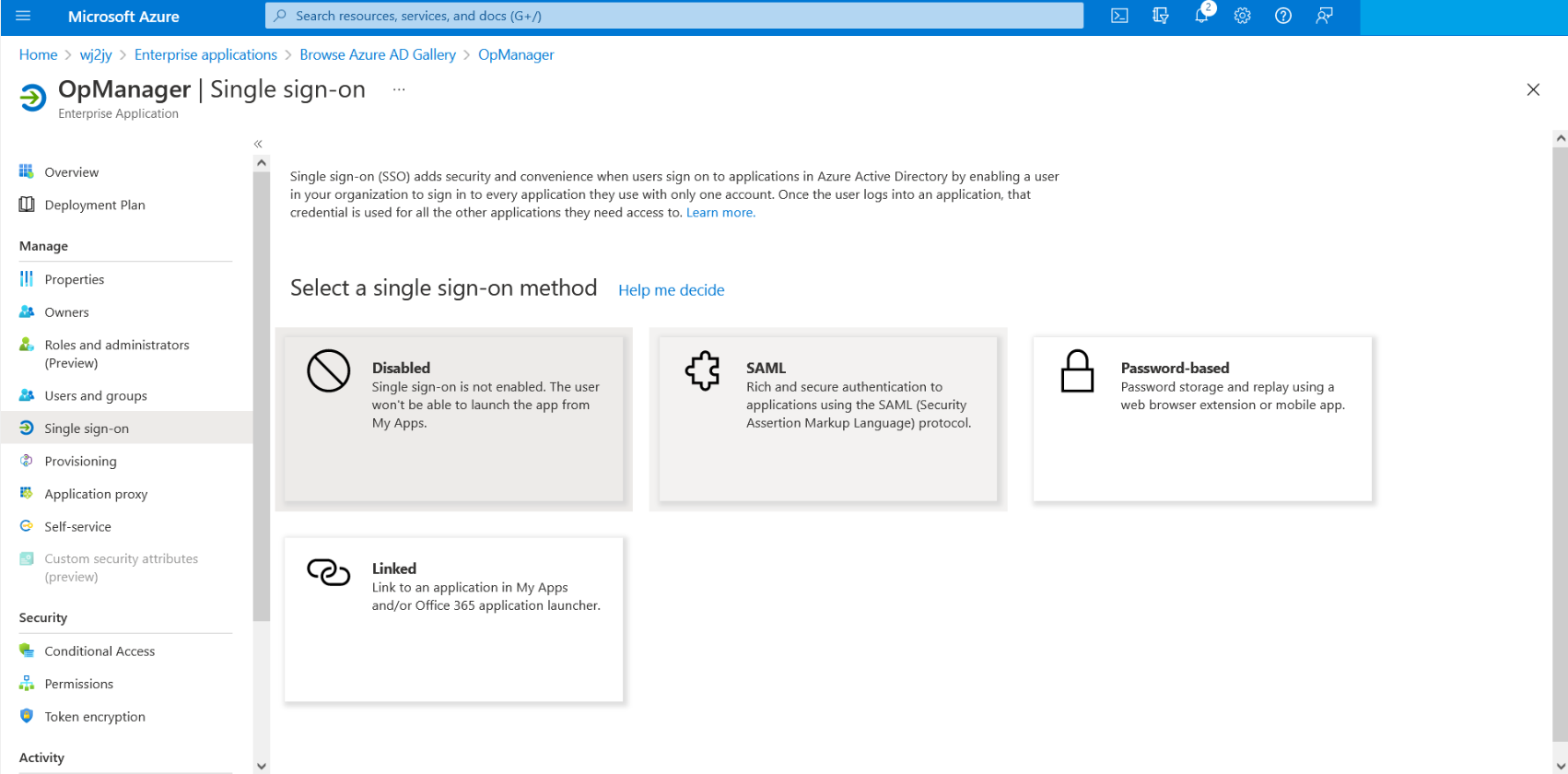Viewport: 1568px width, 774px height.
Task: Open Conditional Access in Security section
Action: pyautogui.click(x=99, y=651)
